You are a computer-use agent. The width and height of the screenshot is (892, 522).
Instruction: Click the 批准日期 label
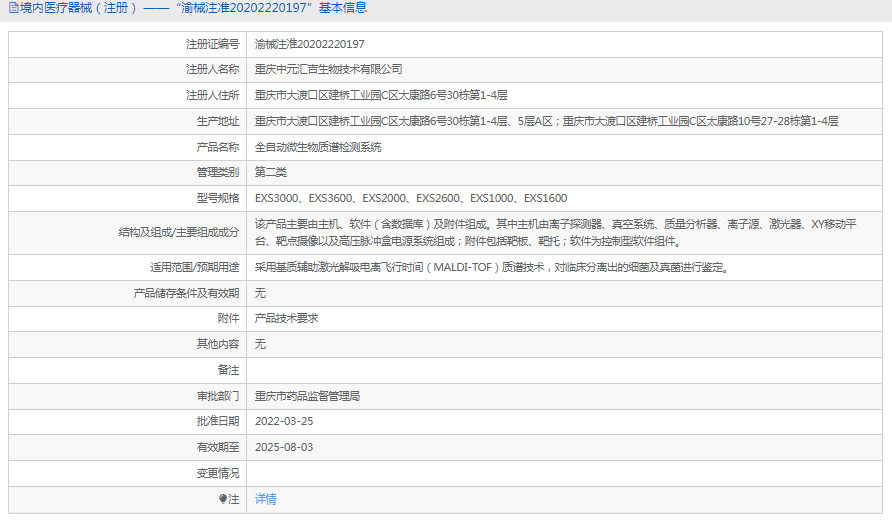click(x=218, y=421)
